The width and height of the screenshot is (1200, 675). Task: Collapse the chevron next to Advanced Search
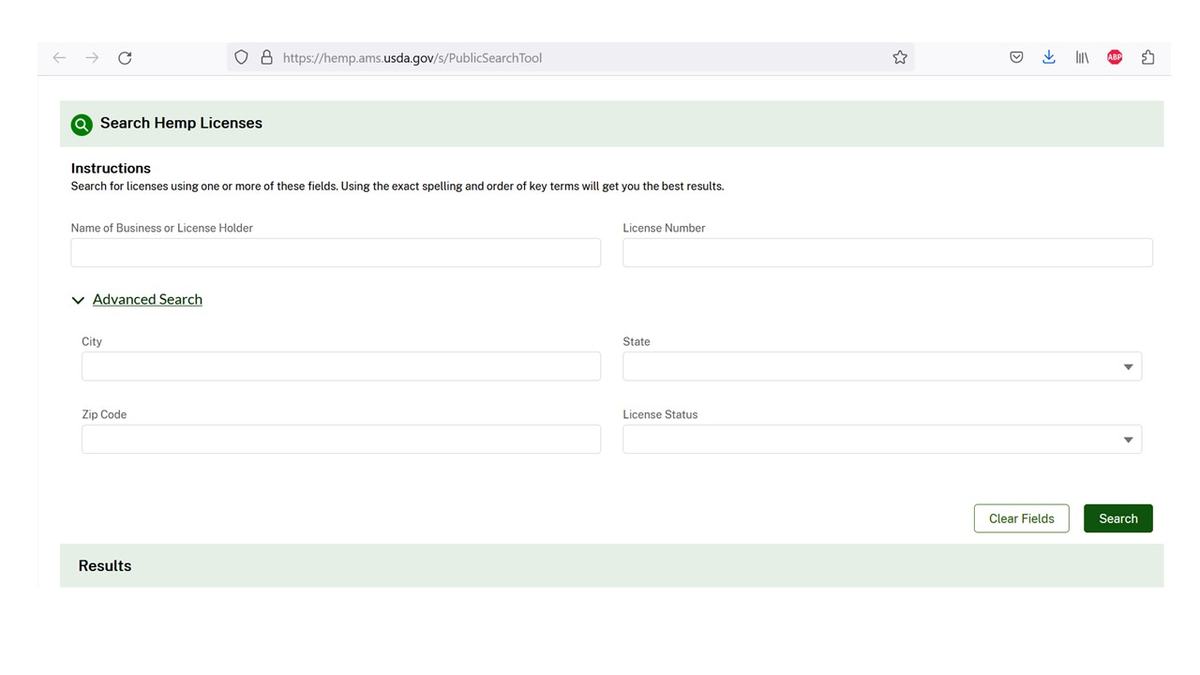[x=78, y=300]
